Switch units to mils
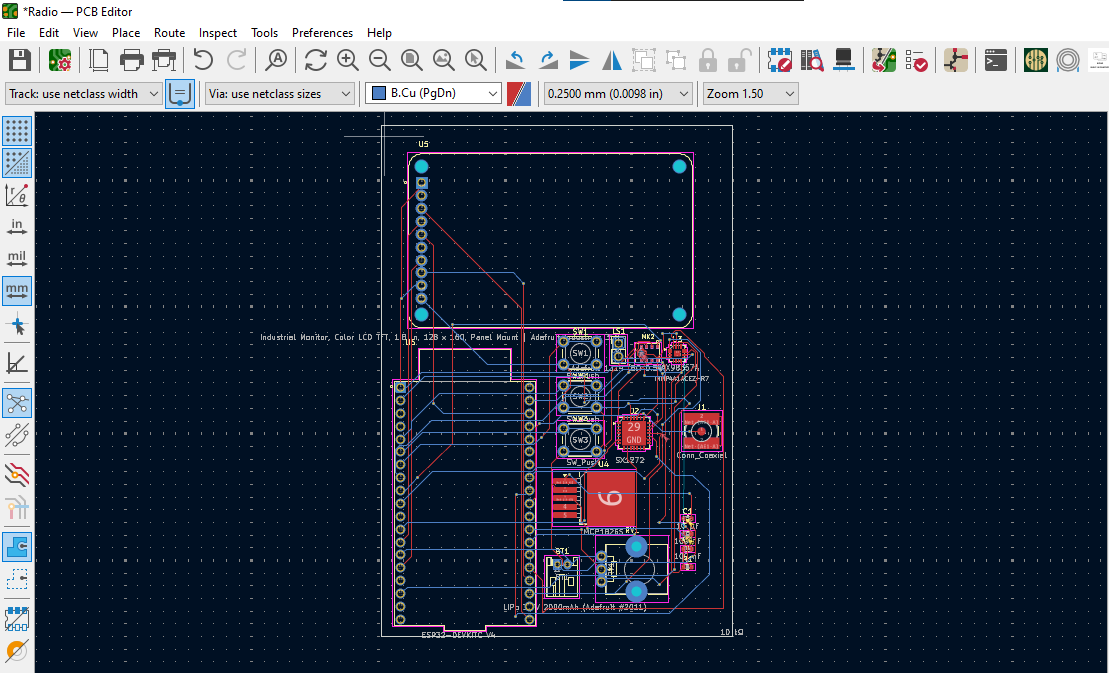Viewport: 1109px width, 673px height. coord(17,259)
